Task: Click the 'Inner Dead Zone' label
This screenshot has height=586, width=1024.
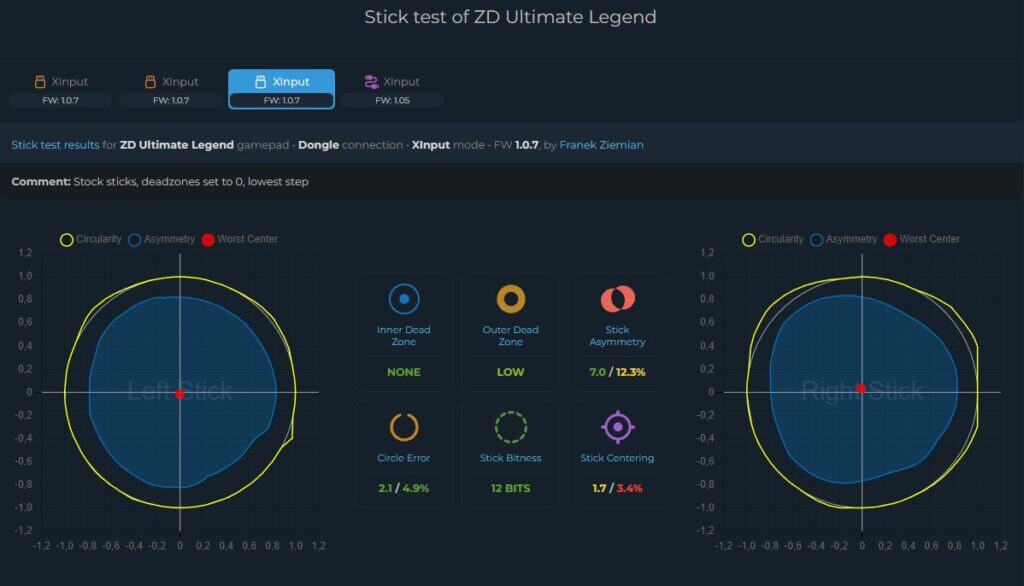Action: click(404, 336)
